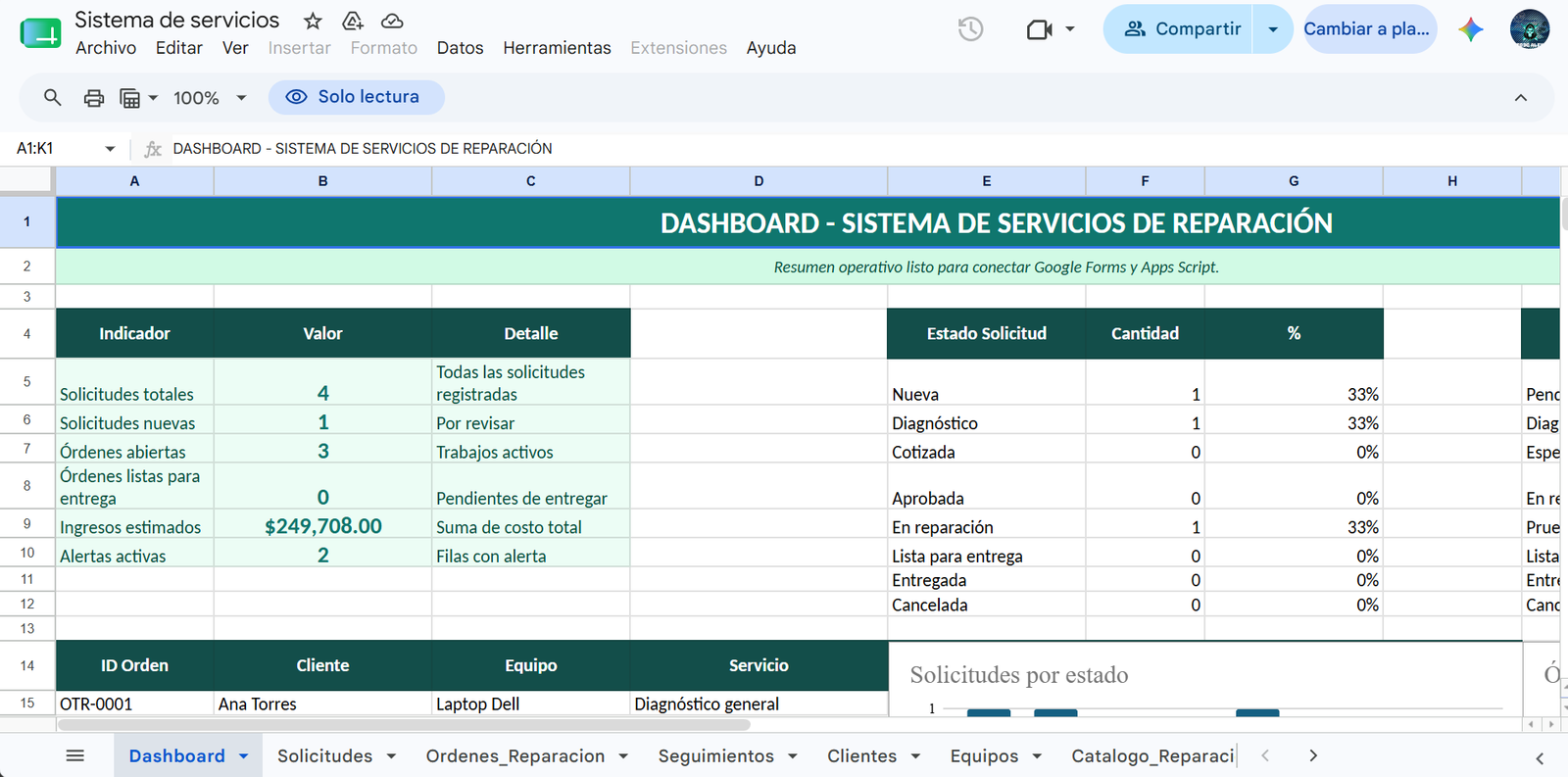Image resolution: width=1568 pixels, height=777 pixels.
Task: Open the Datos menu
Action: click(x=461, y=48)
